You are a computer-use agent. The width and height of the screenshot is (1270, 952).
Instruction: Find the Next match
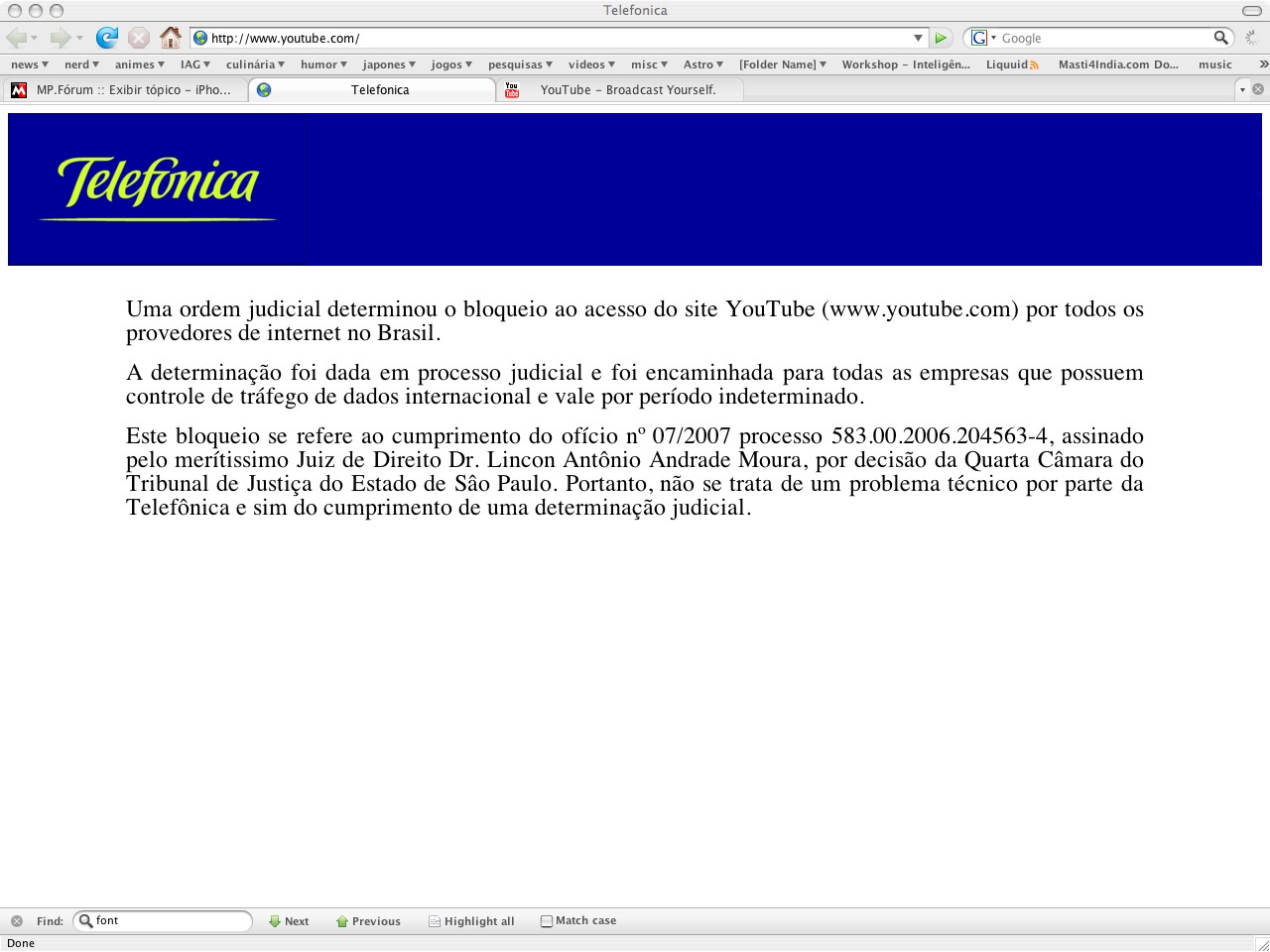point(289,921)
